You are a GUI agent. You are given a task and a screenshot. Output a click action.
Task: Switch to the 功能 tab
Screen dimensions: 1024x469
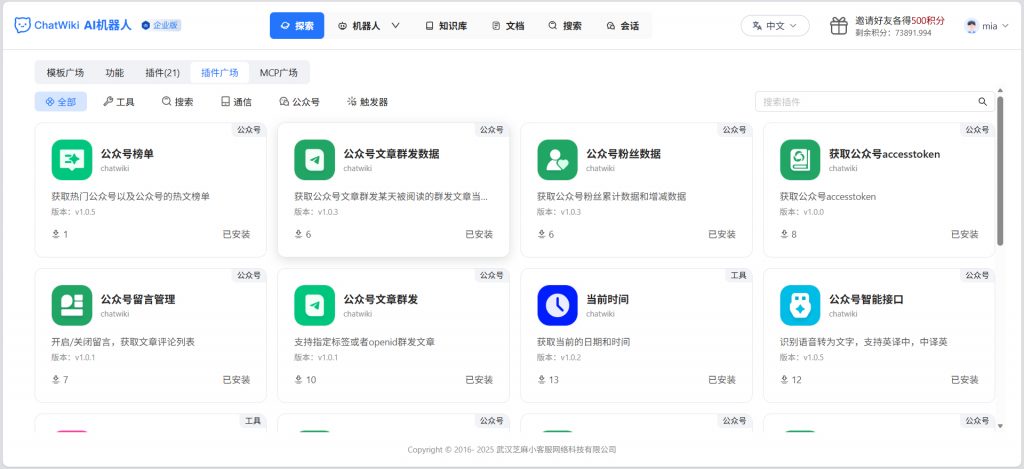coord(114,73)
